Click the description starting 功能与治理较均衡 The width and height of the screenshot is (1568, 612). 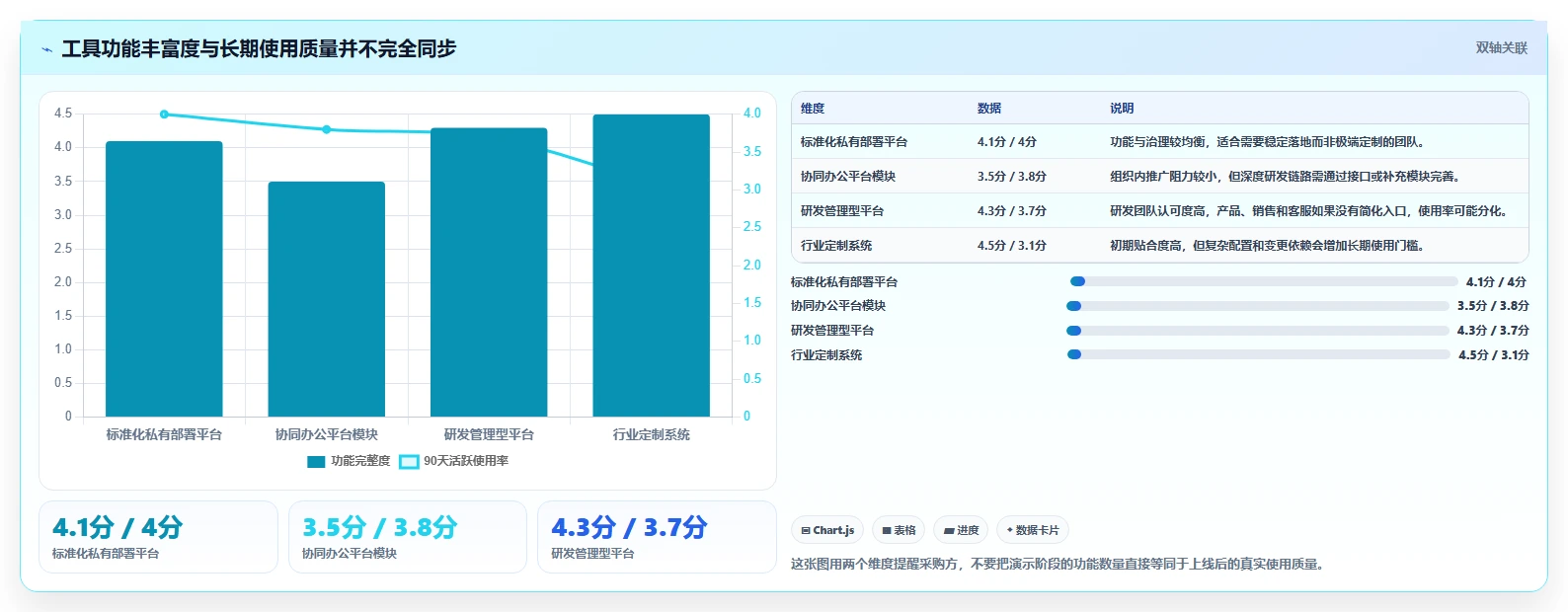click(1267, 142)
